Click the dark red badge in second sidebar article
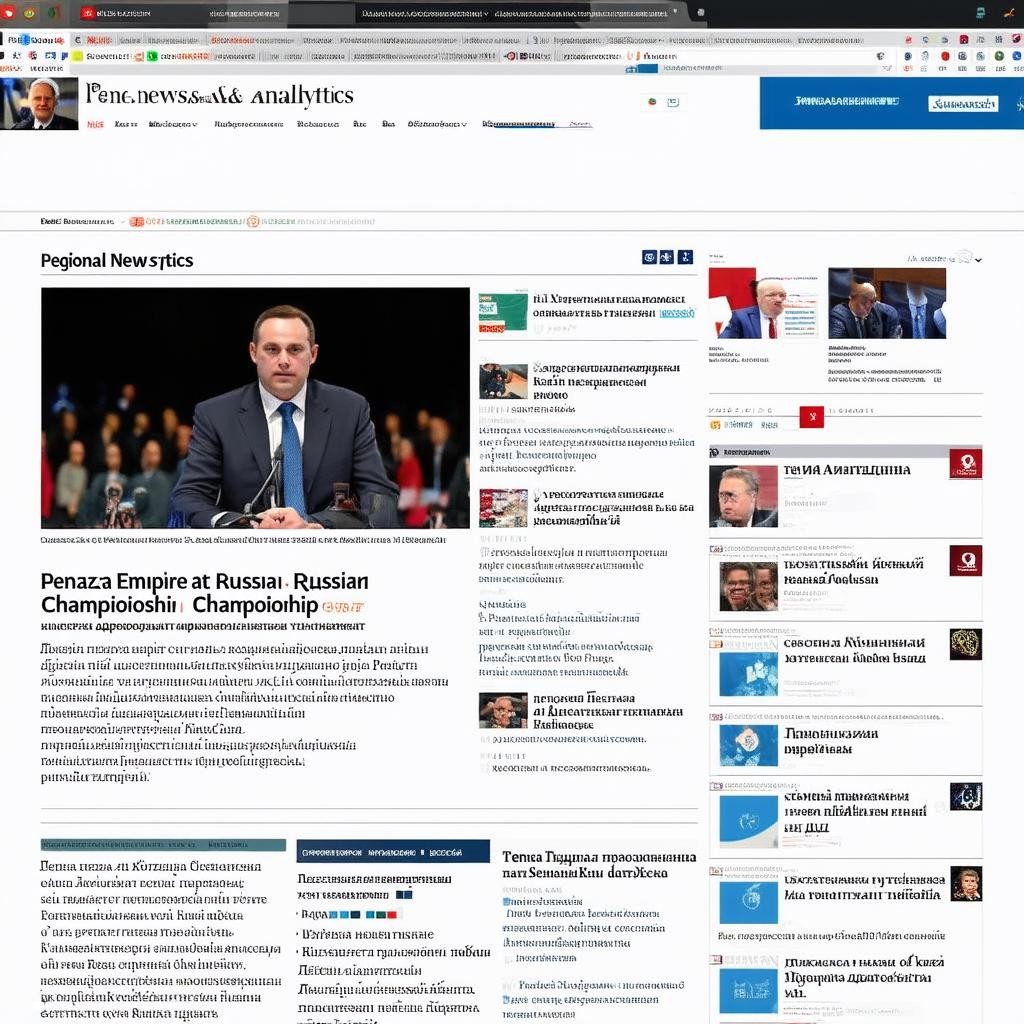 (965, 560)
